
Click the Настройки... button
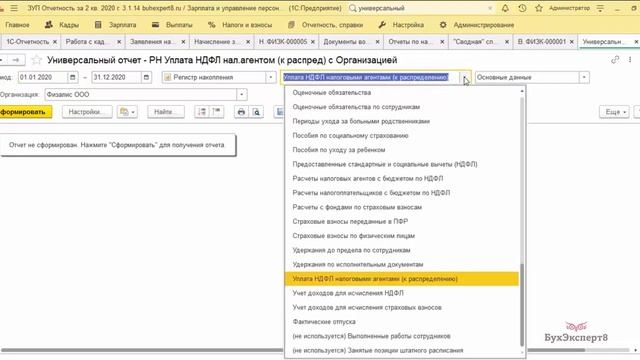click(x=87, y=112)
